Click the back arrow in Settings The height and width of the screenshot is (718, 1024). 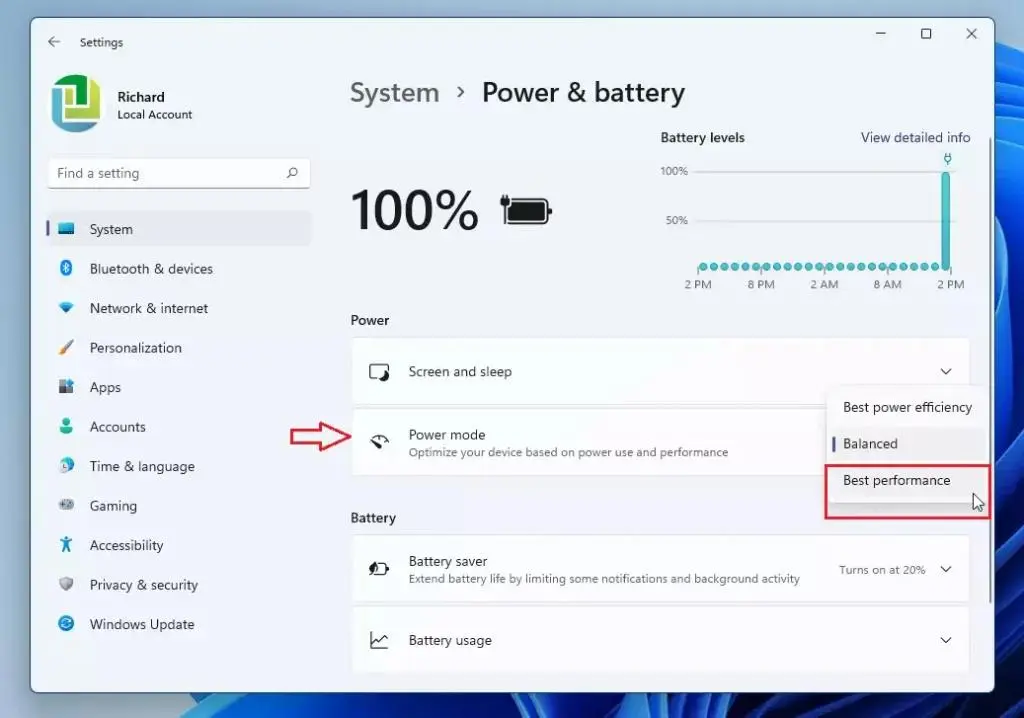click(x=54, y=42)
